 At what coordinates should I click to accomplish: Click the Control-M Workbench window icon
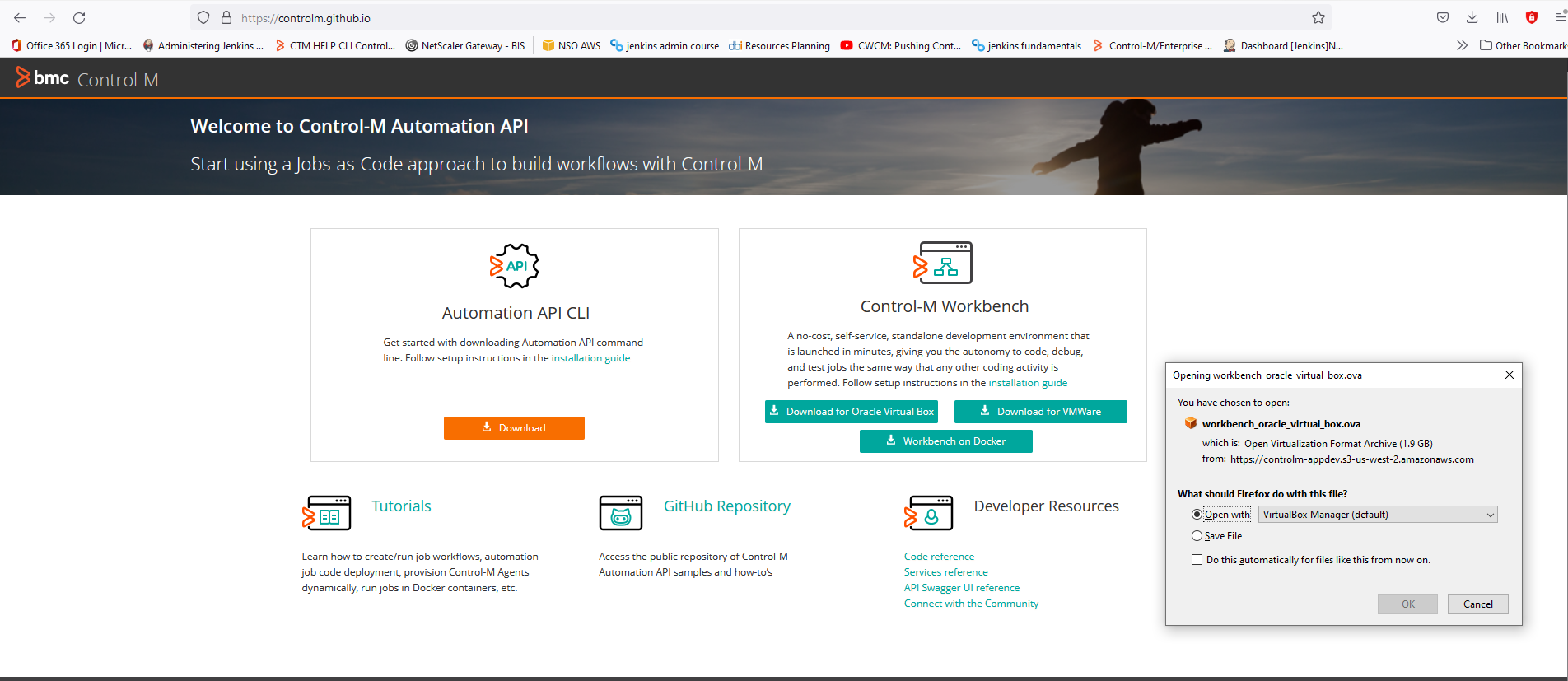(x=943, y=263)
